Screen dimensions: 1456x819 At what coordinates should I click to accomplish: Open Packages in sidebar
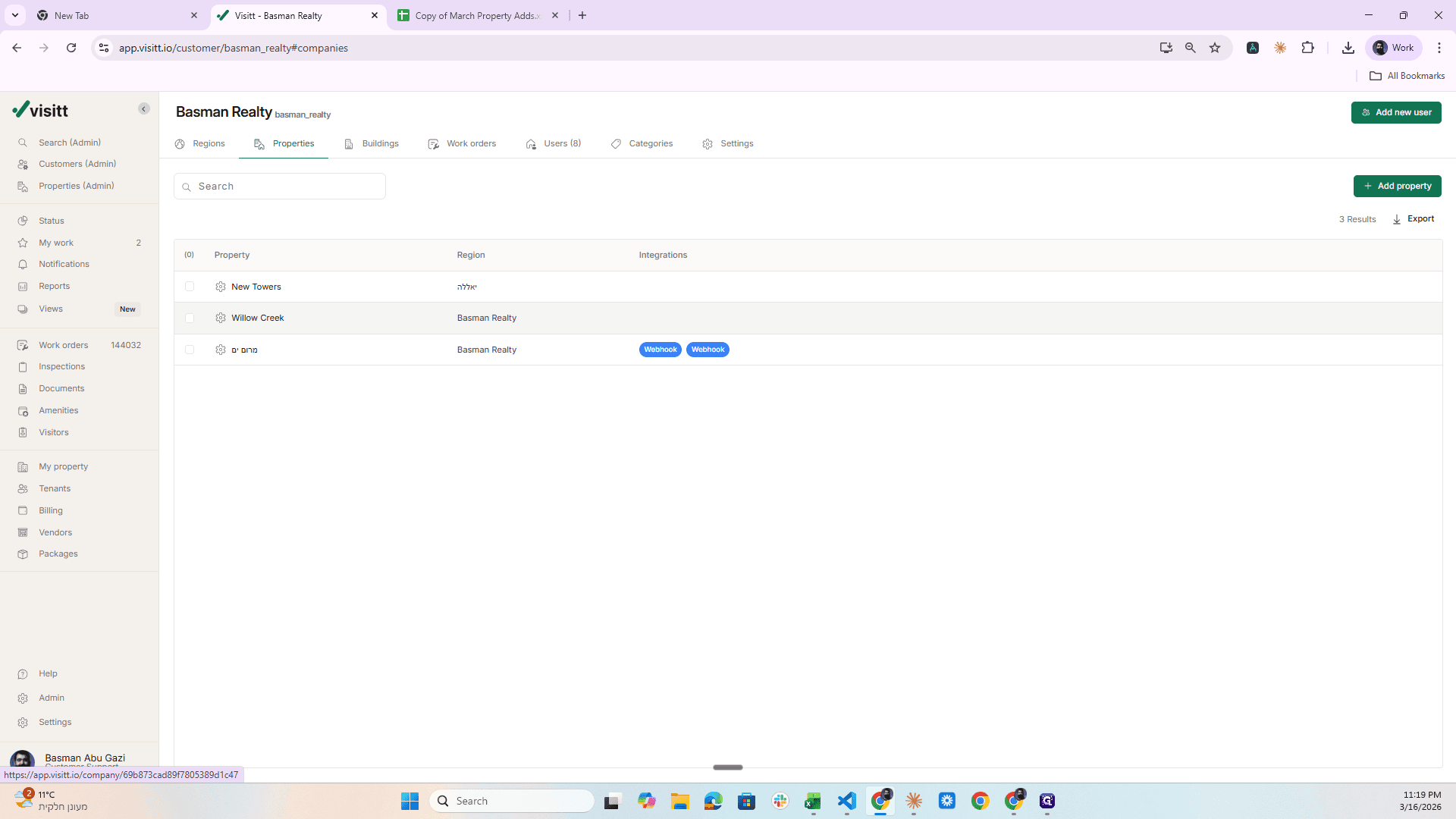click(x=58, y=554)
